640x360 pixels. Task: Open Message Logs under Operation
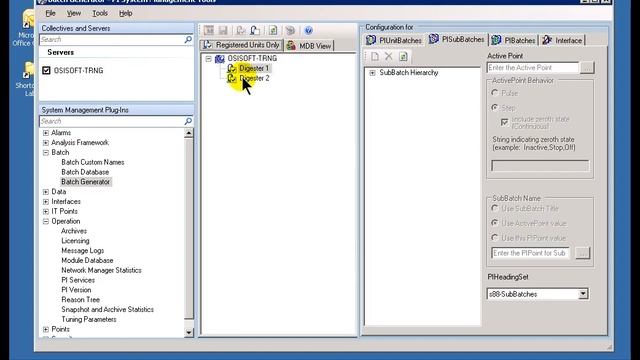coord(82,250)
